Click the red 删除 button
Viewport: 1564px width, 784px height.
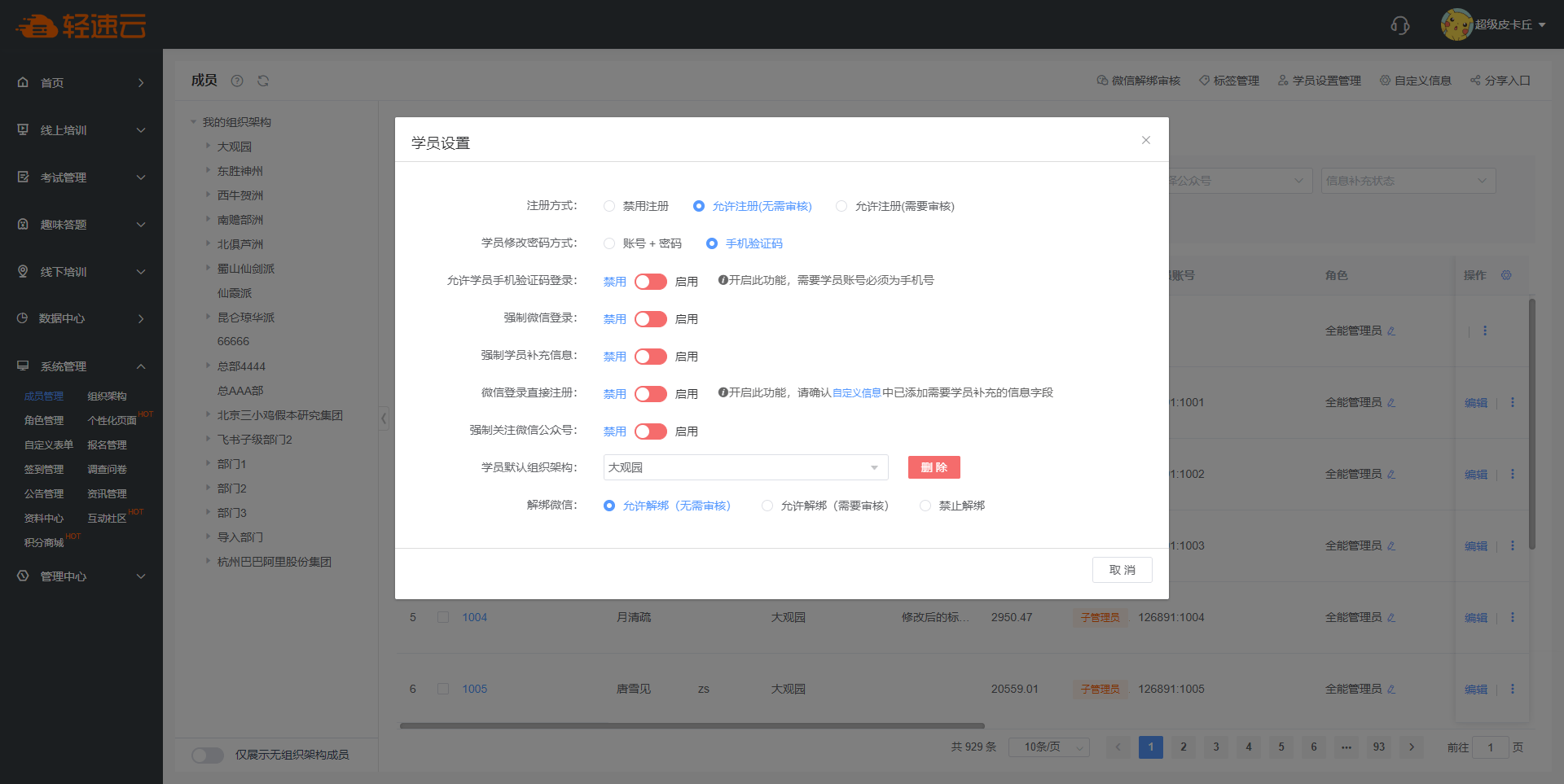click(934, 467)
